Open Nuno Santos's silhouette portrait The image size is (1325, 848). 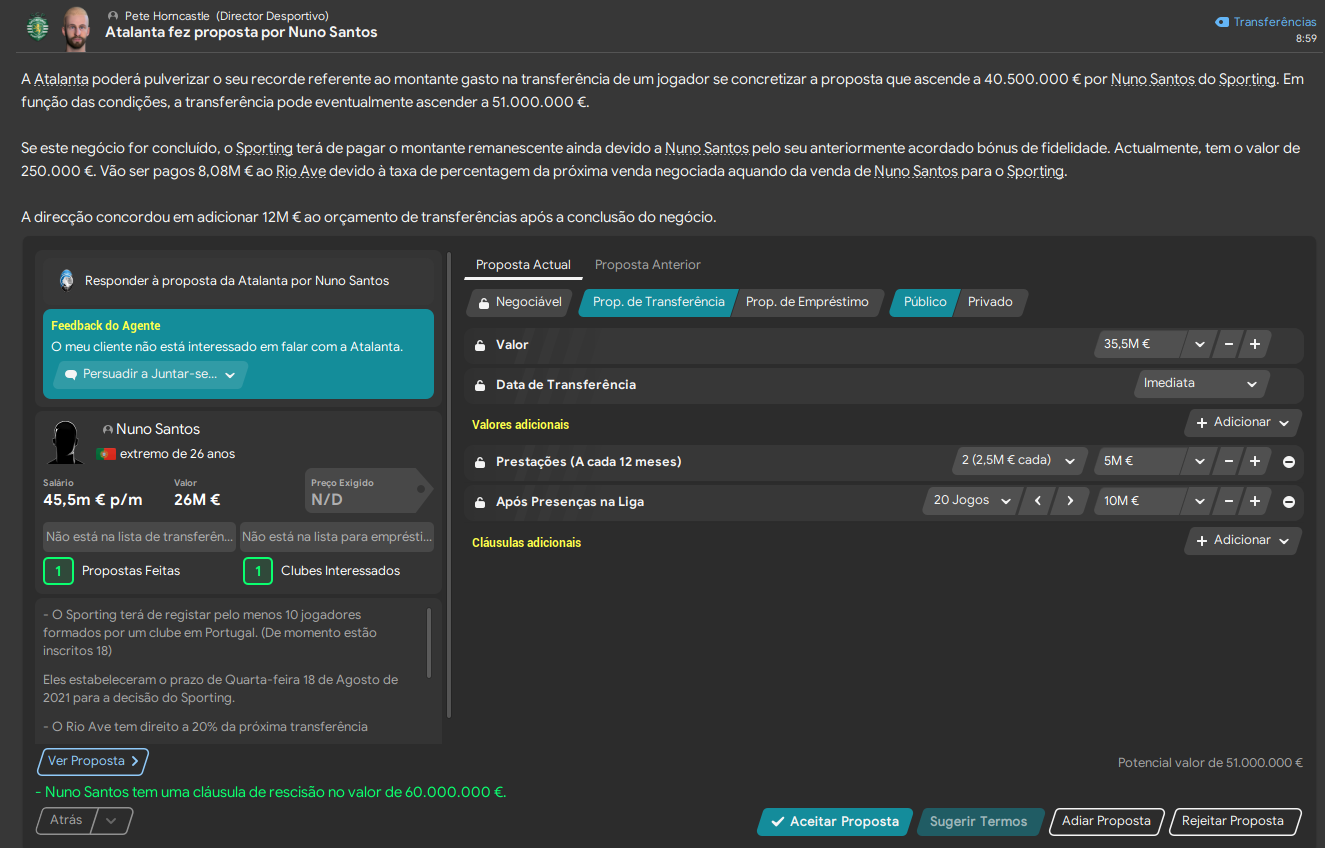point(66,442)
